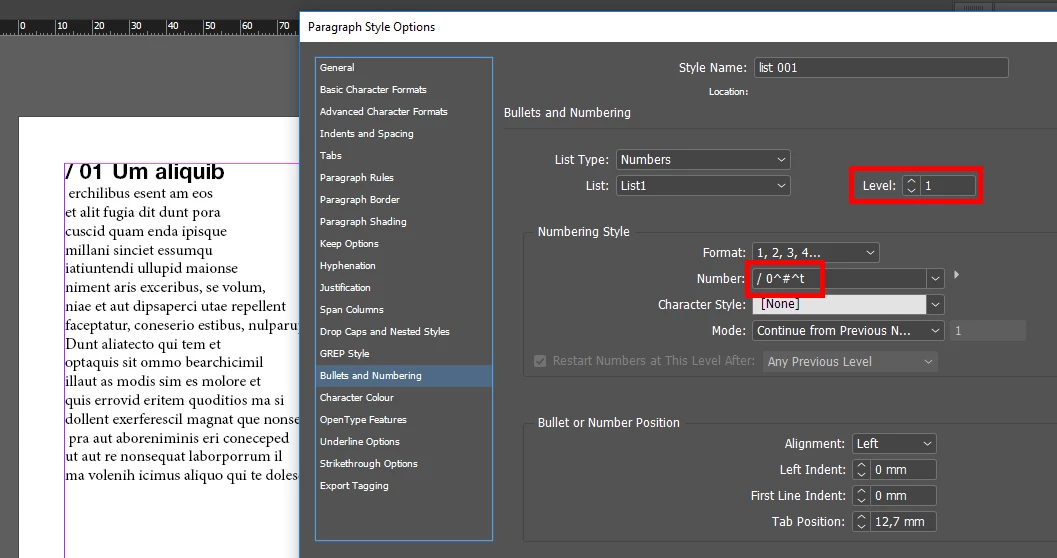Click the Style Name field
This screenshot has height=558, width=1057.
880,67
